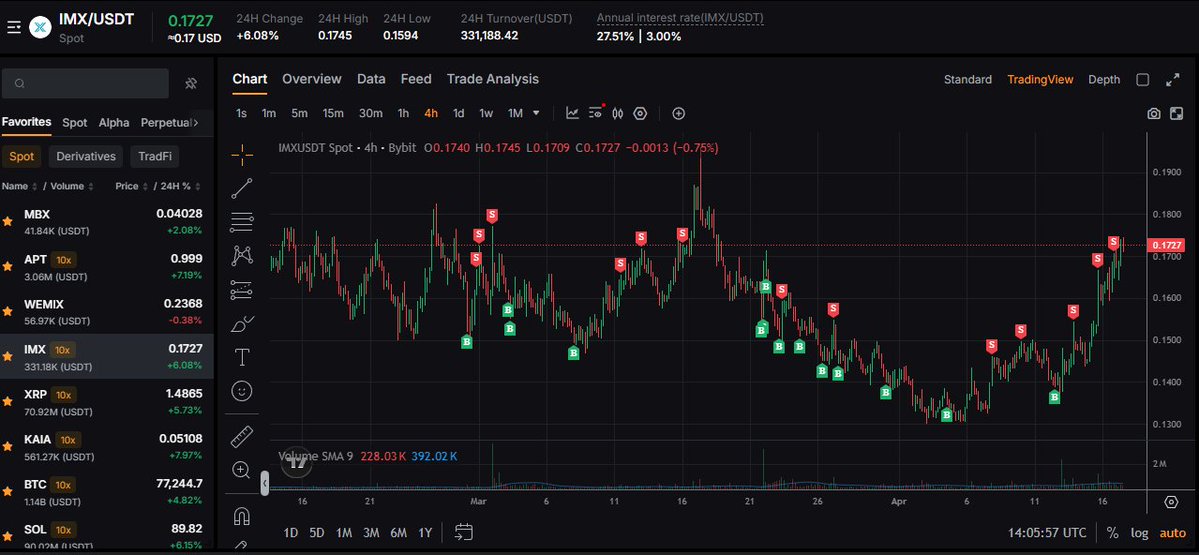Click the add chart plus icon
This screenshot has width=1199, height=555.
[x=678, y=113]
